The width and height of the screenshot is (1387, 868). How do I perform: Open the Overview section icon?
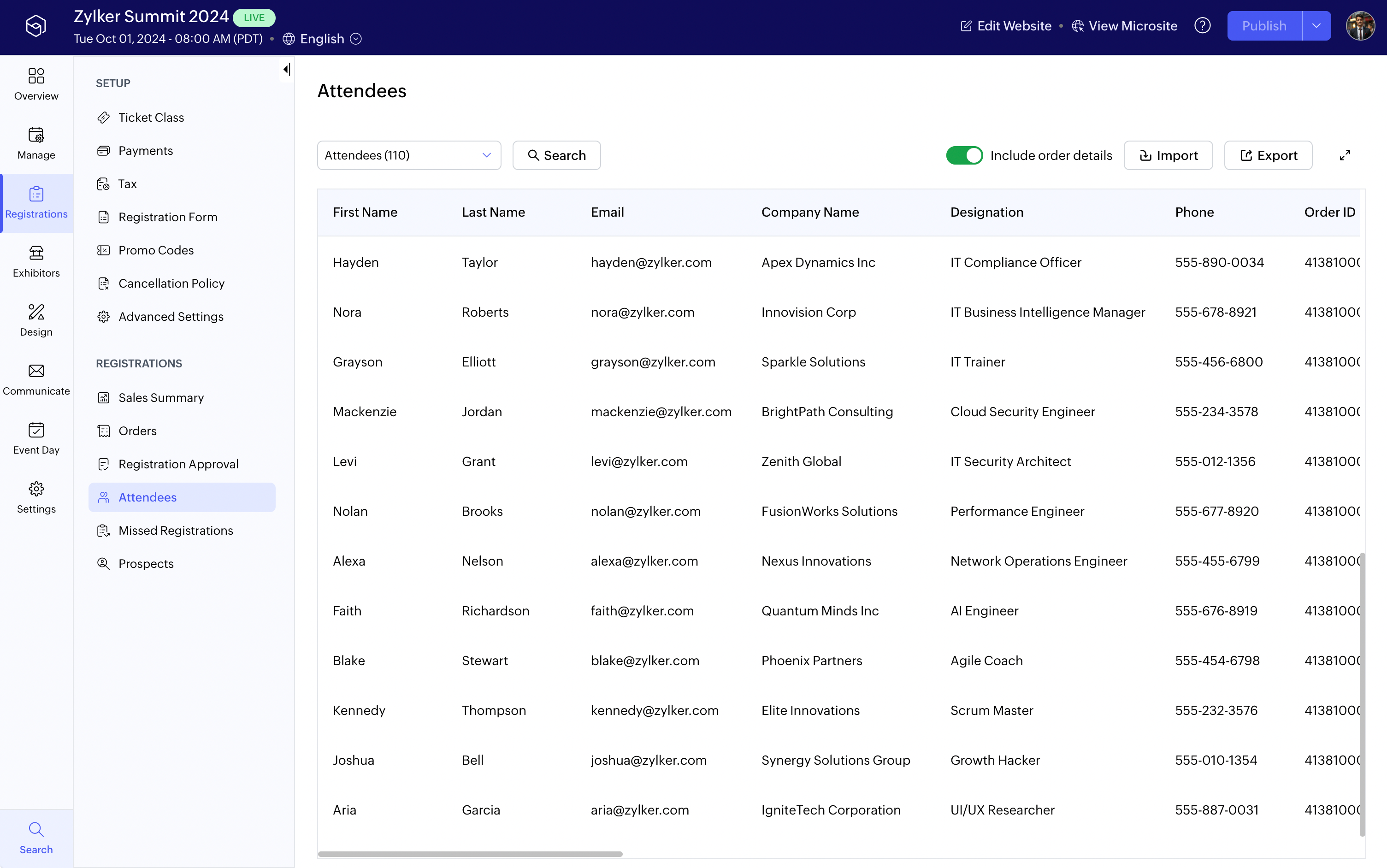click(x=36, y=77)
